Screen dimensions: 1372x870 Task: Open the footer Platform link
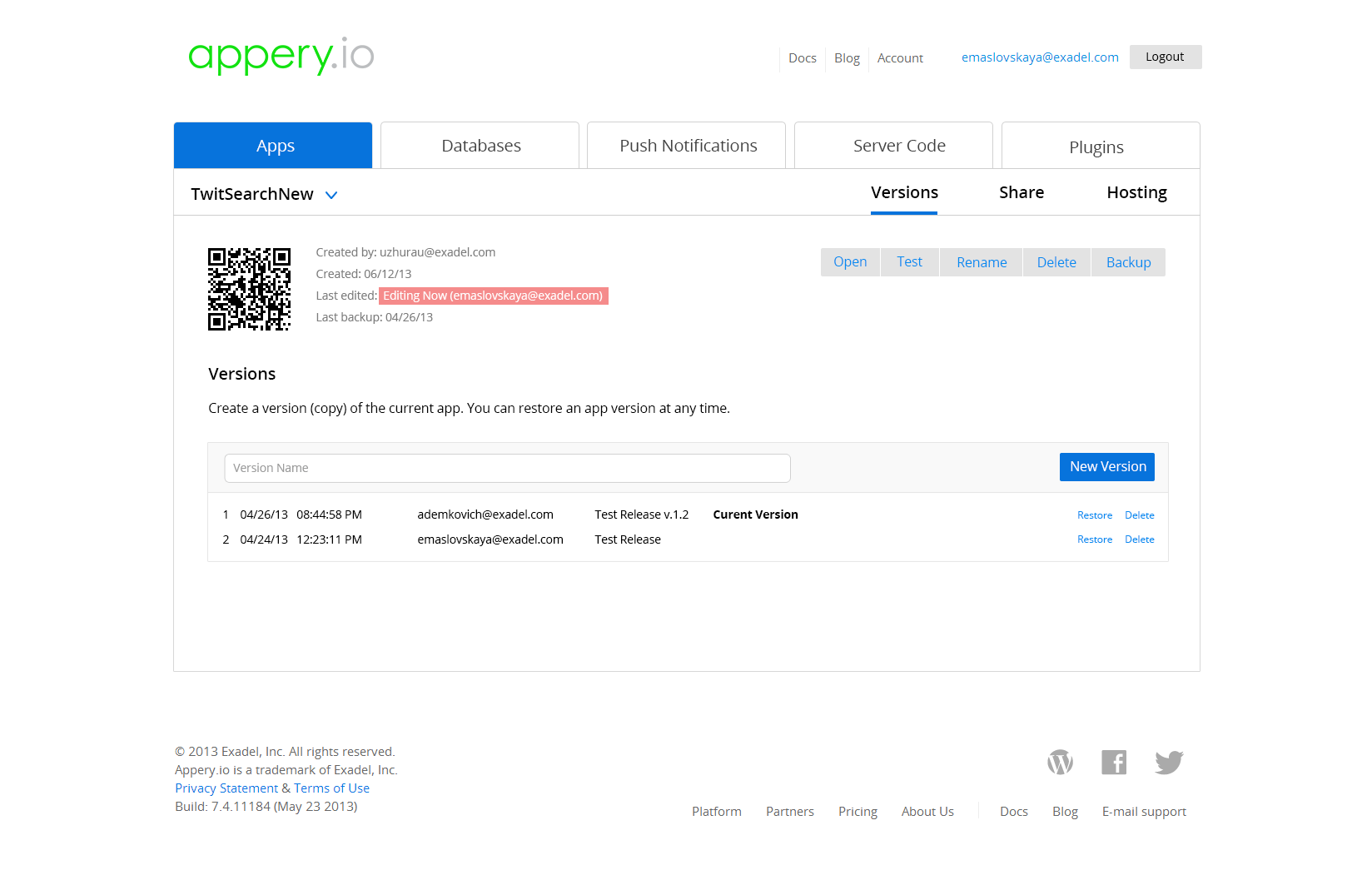(717, 812)
